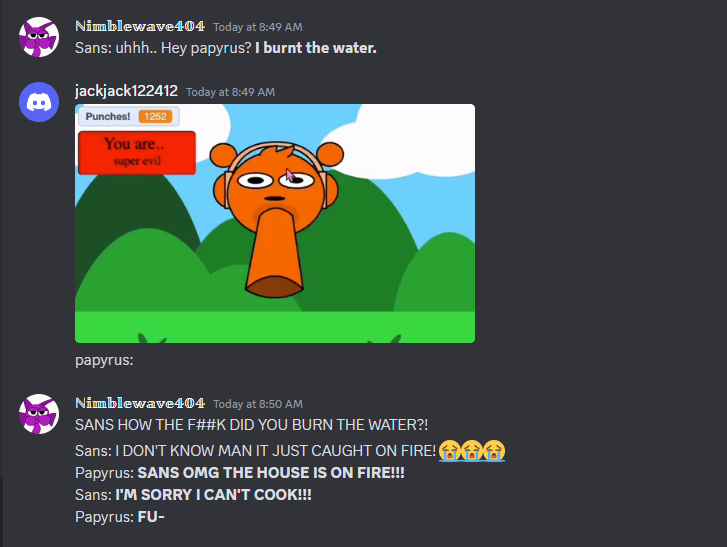Click the 8:49 AM timestamp of Nimblewave404's first message
This screenshot has height=547, width=727.
coord(258,27)
